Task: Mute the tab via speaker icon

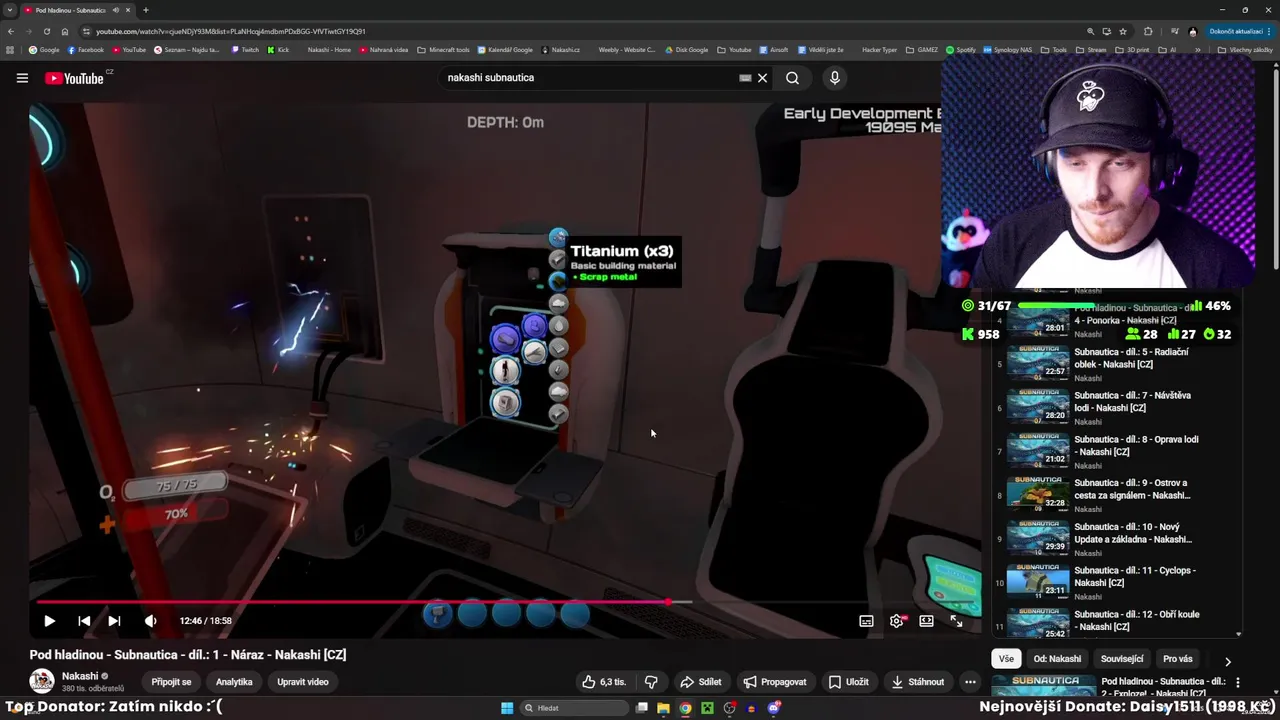Action: pos(115,10)
